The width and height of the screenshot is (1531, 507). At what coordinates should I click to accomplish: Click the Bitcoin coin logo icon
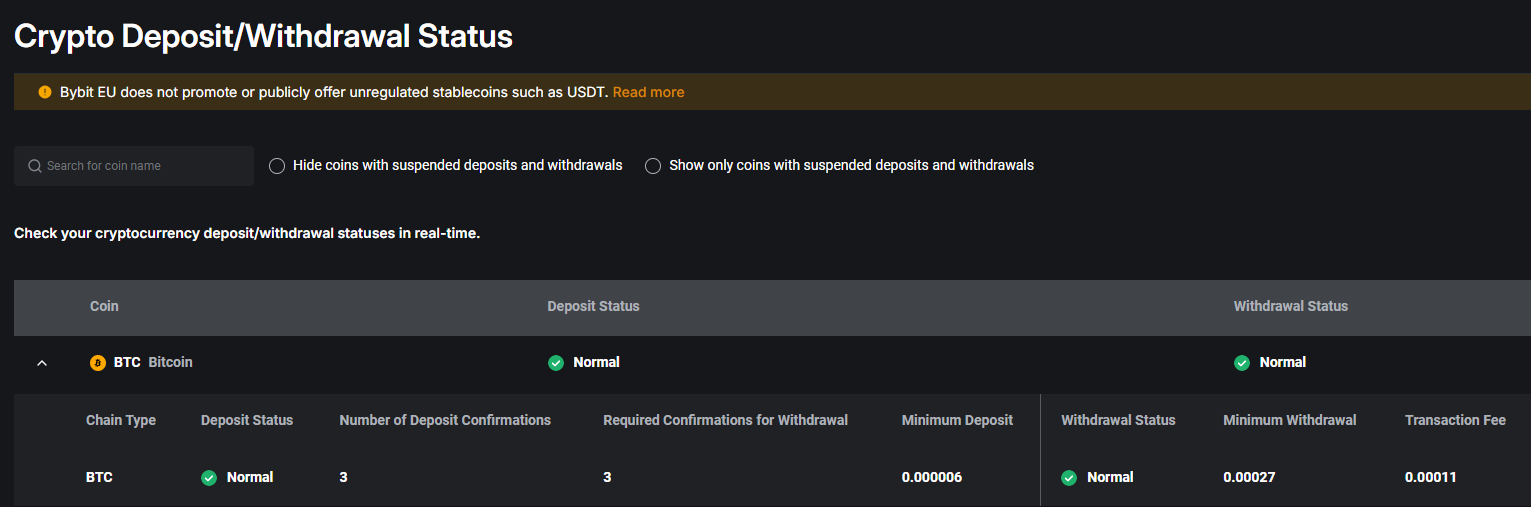[98, 363]
